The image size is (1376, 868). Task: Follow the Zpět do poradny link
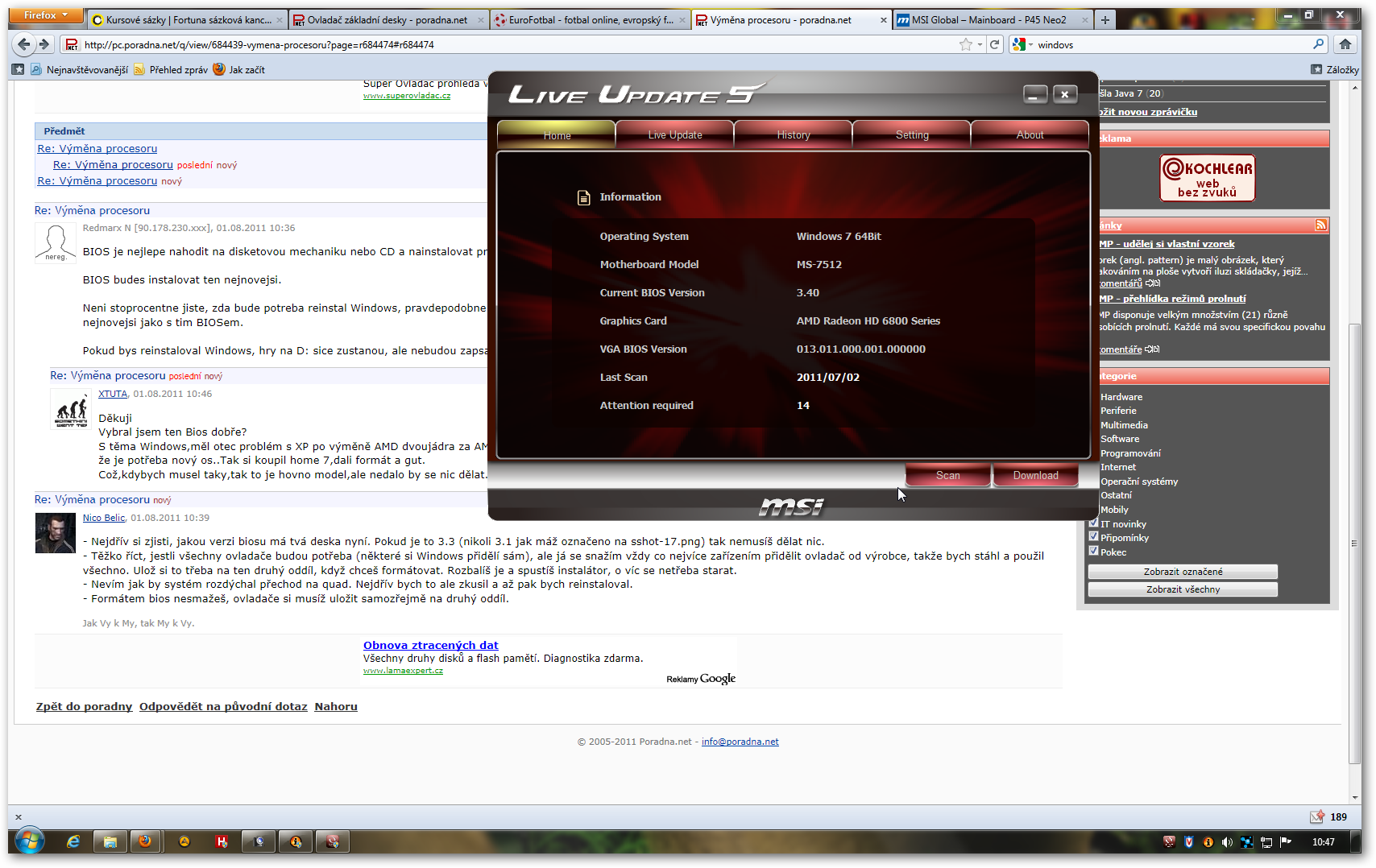point(84,706)
